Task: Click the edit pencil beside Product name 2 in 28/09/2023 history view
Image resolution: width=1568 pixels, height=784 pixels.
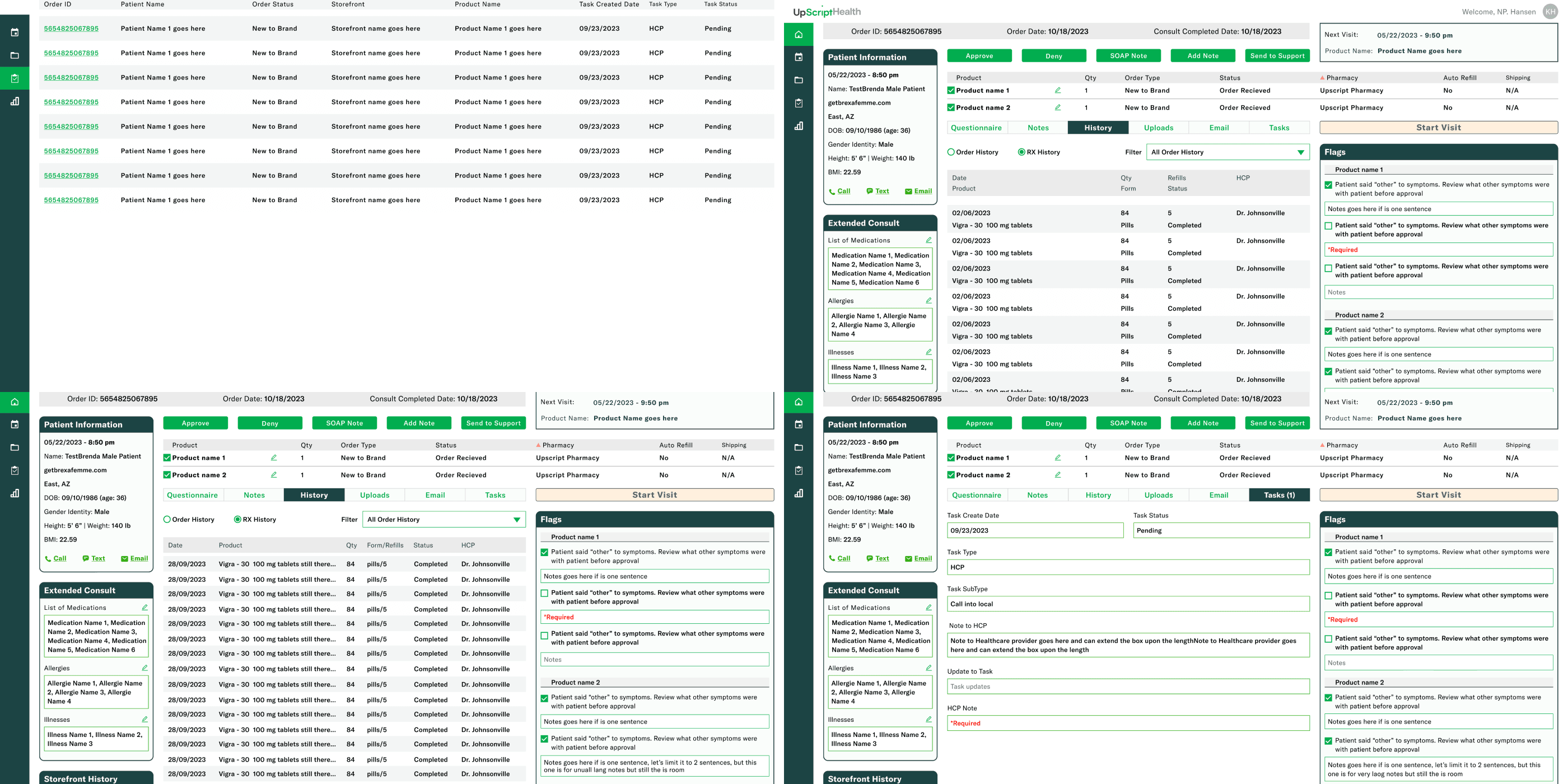Action: [274, 474]
